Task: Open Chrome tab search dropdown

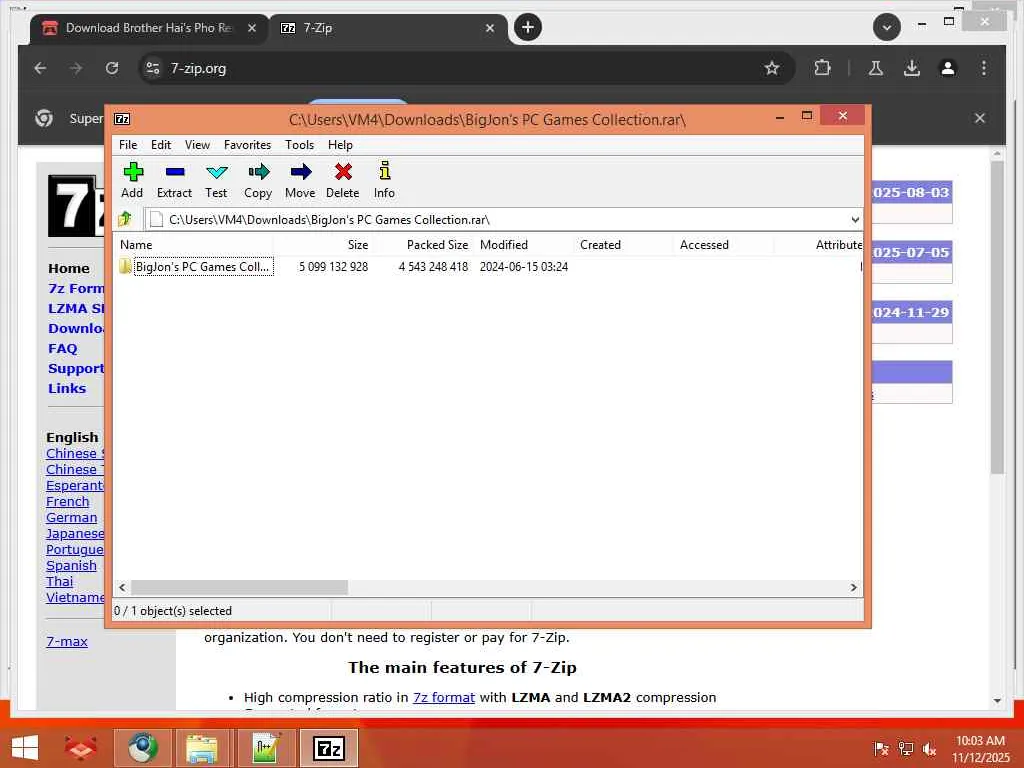Action: tap(887, 27)
